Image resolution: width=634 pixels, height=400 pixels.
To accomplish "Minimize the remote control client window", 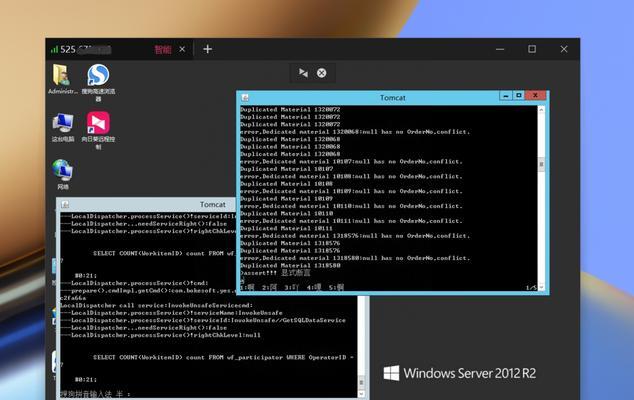I will pos(500,49).
